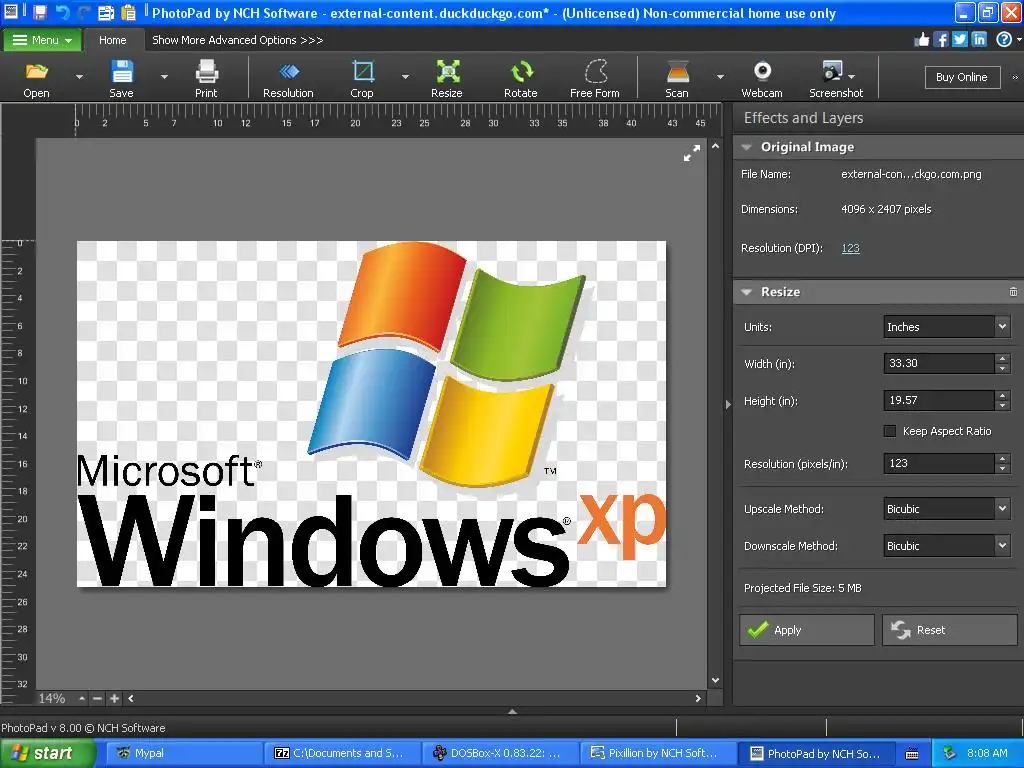This screenshot has height=768, width=1024.
Task: Delete Resize effect with trash icon
Action: 1013,292
